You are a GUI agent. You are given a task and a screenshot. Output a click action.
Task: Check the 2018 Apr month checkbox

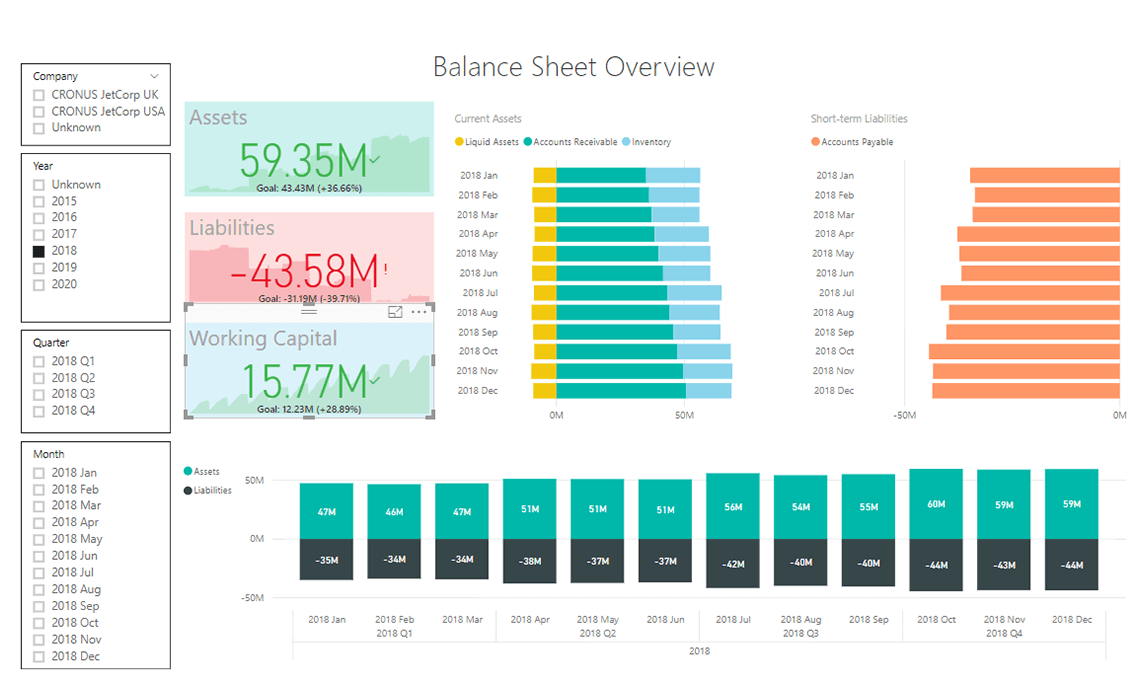(x=39, y=523)
